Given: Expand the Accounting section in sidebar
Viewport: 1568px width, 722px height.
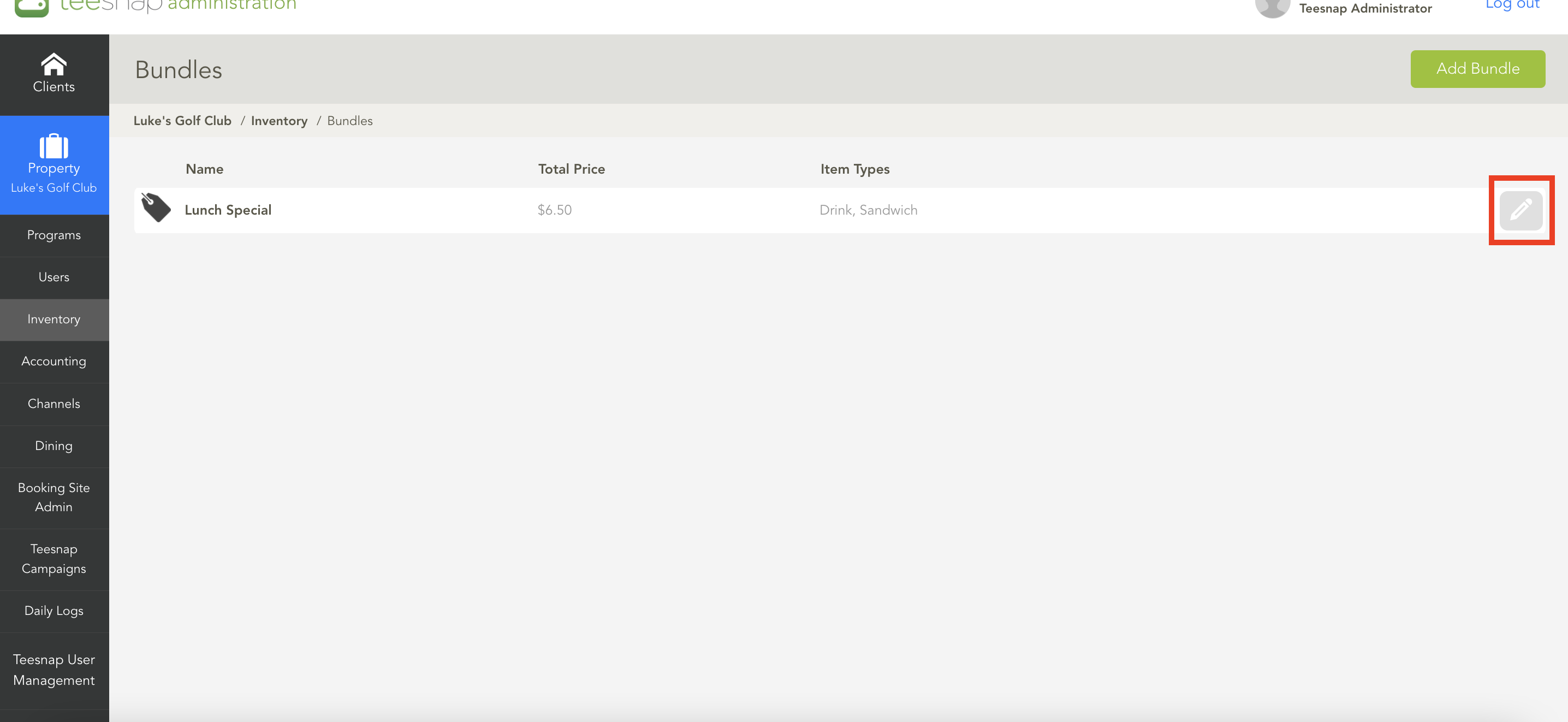Looking at the screenshot, I should pyautogui.click(x=53, y=361).
